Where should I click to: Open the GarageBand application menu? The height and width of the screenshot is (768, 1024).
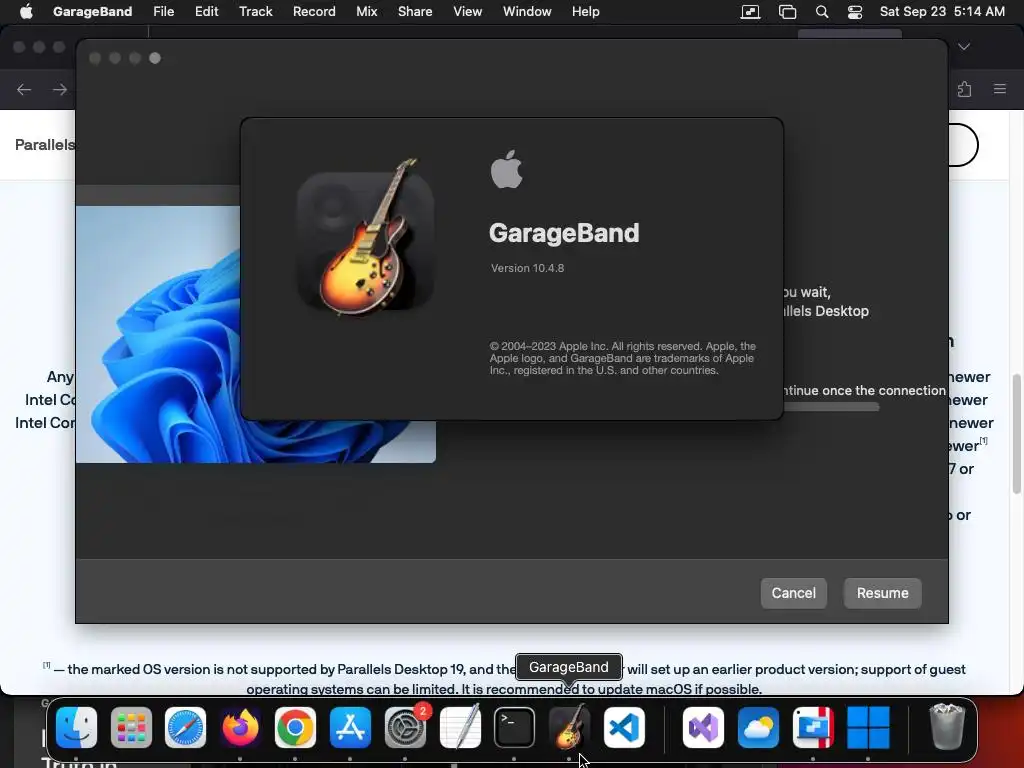[93, 11]
